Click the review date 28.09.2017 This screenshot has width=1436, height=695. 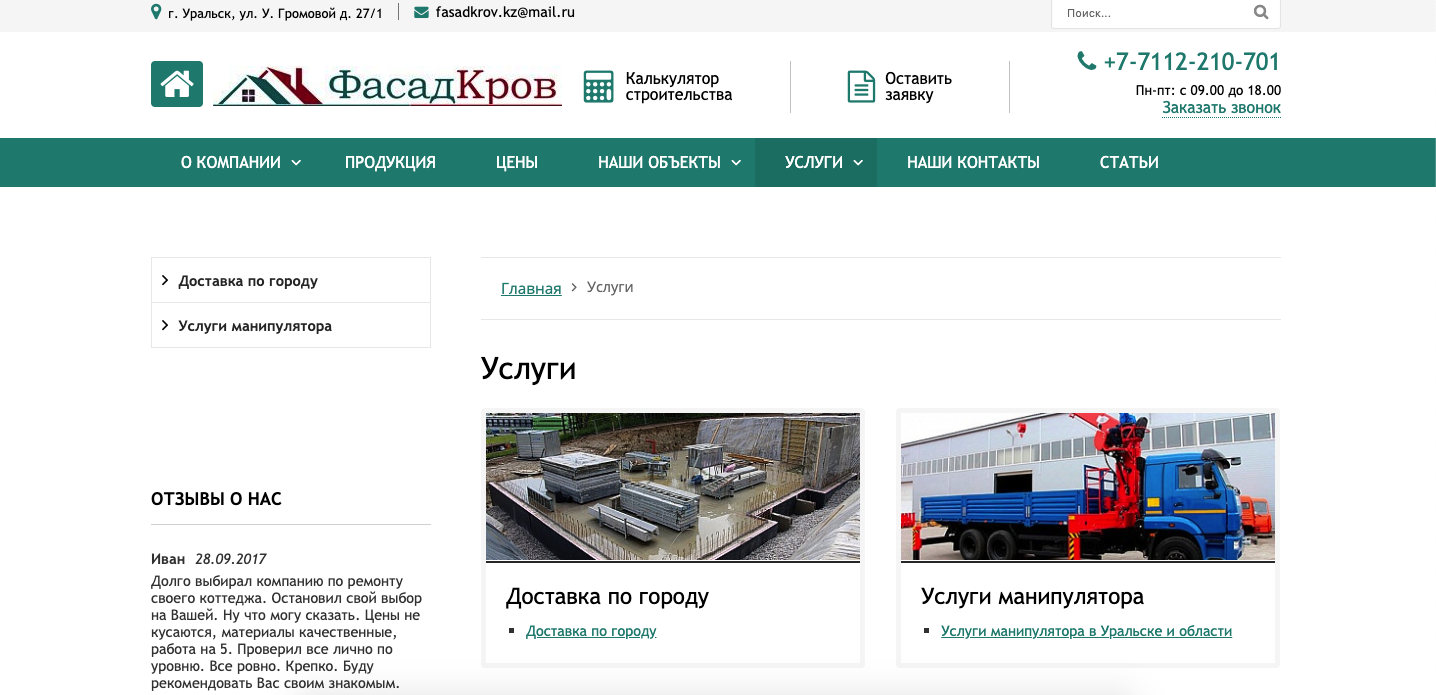[231, 559]
